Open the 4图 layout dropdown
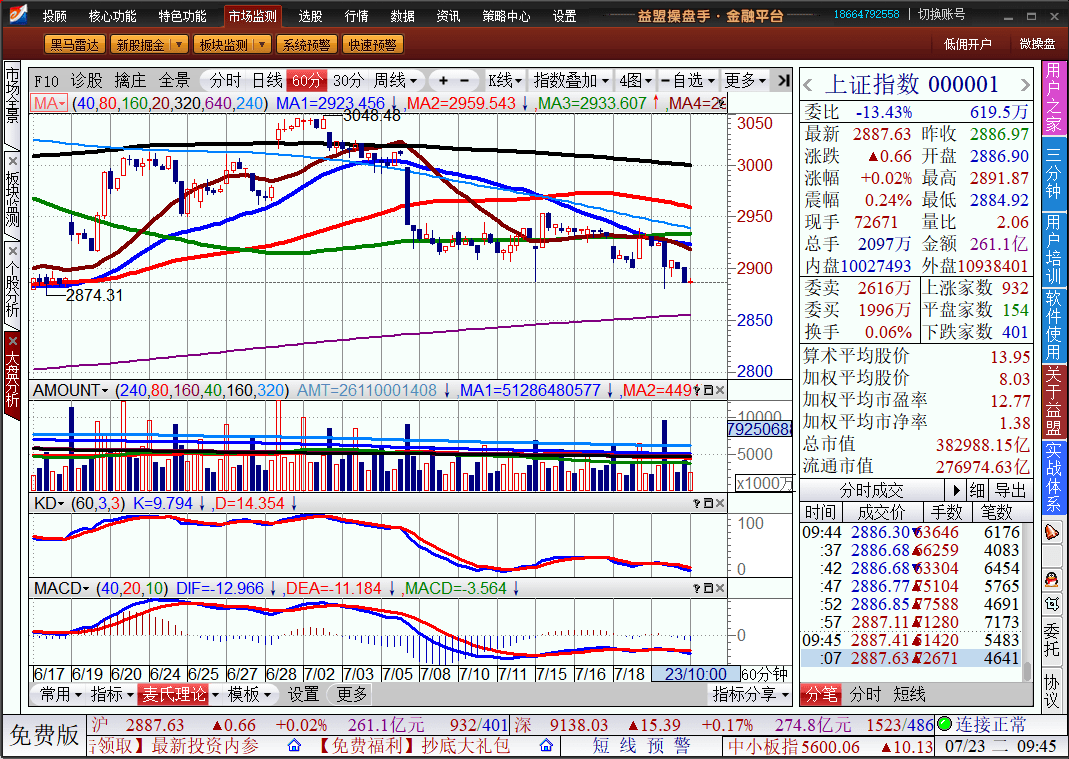Viewport: 1069px width, 759px height. point(635,80)
